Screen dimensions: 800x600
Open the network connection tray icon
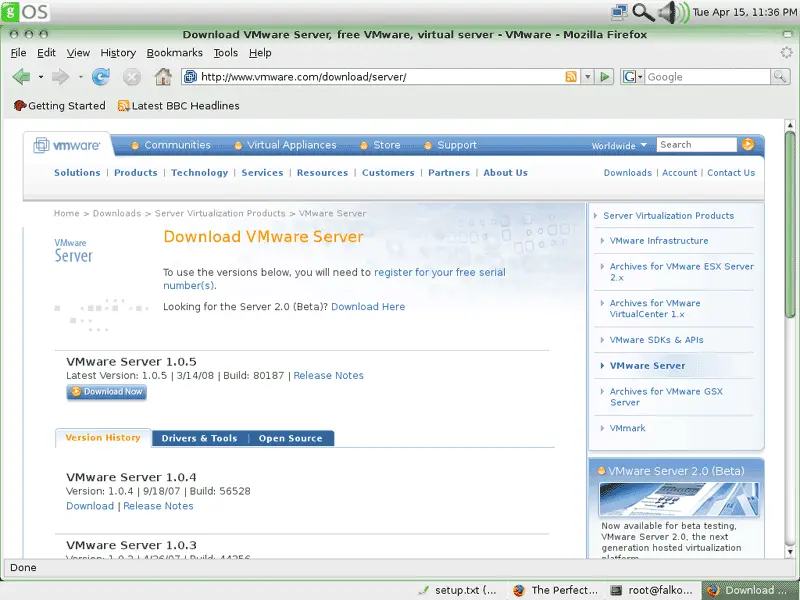(619, 12)
